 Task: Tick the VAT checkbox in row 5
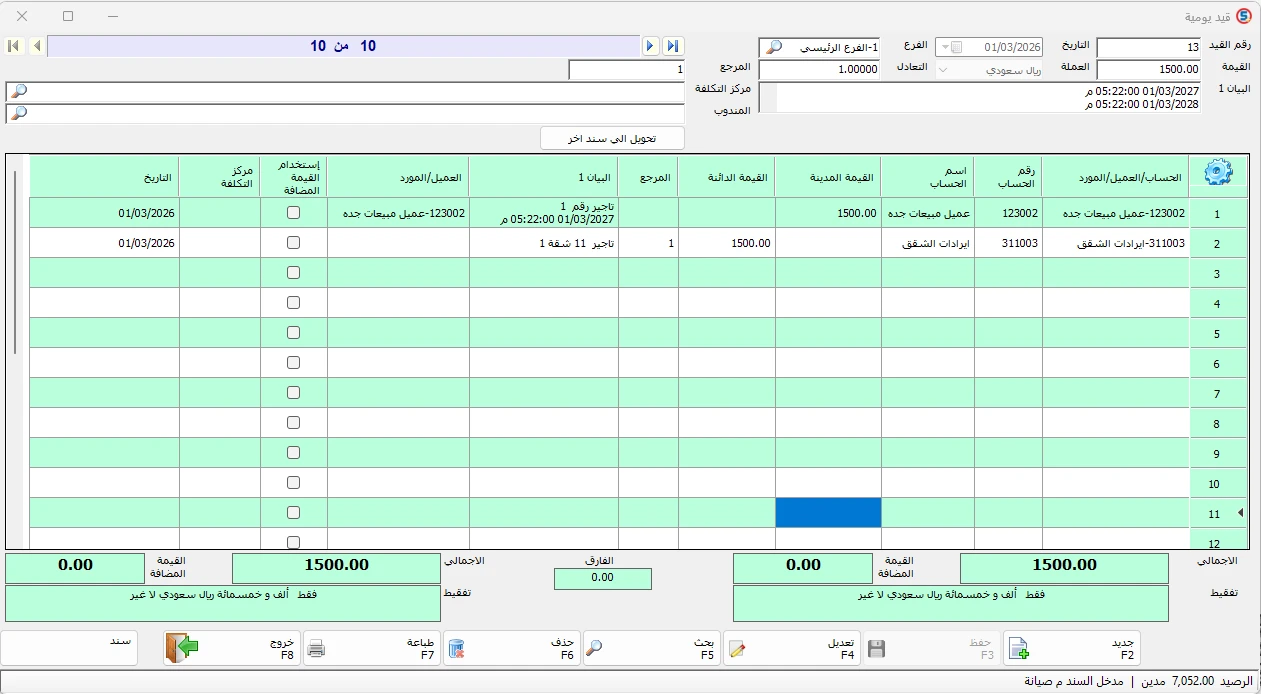point(293,333)
